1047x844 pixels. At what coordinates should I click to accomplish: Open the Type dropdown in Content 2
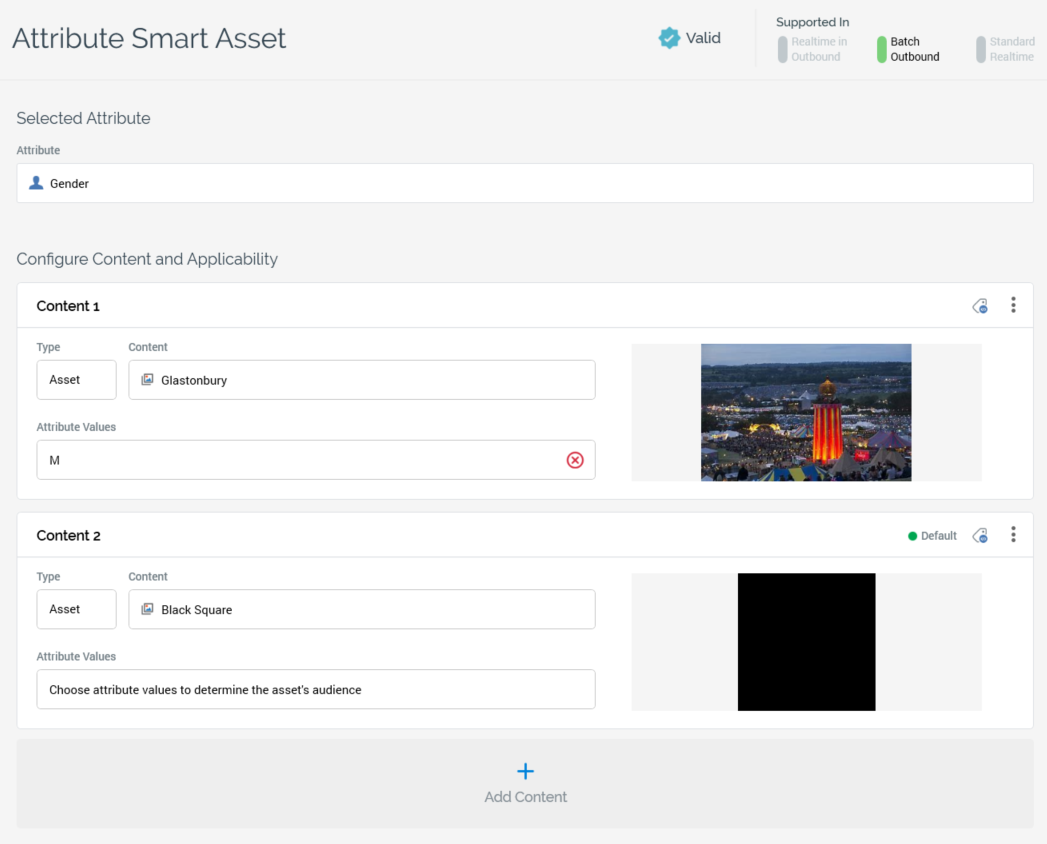click(76, 609)
